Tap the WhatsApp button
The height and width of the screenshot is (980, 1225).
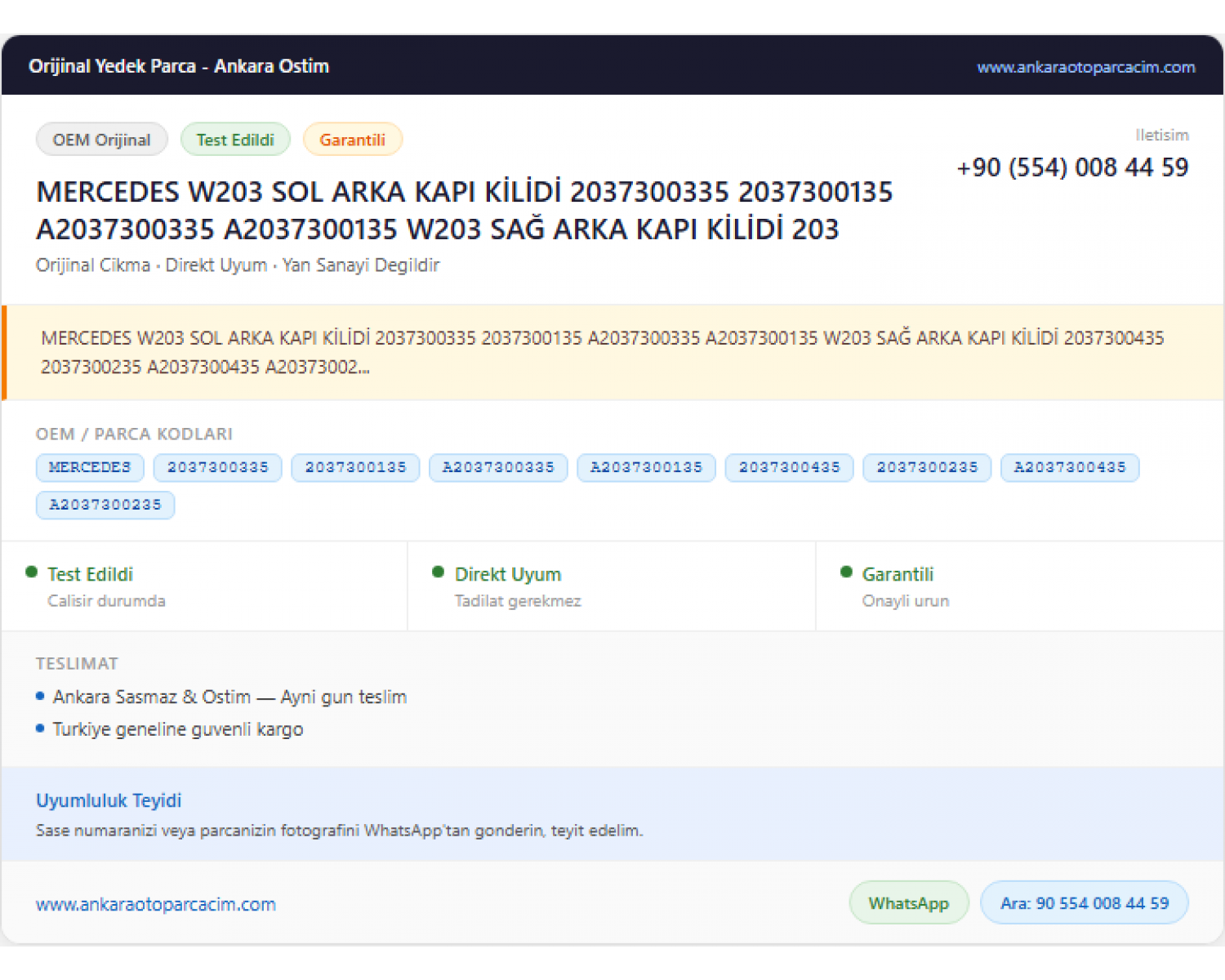[x=909, y=903]
